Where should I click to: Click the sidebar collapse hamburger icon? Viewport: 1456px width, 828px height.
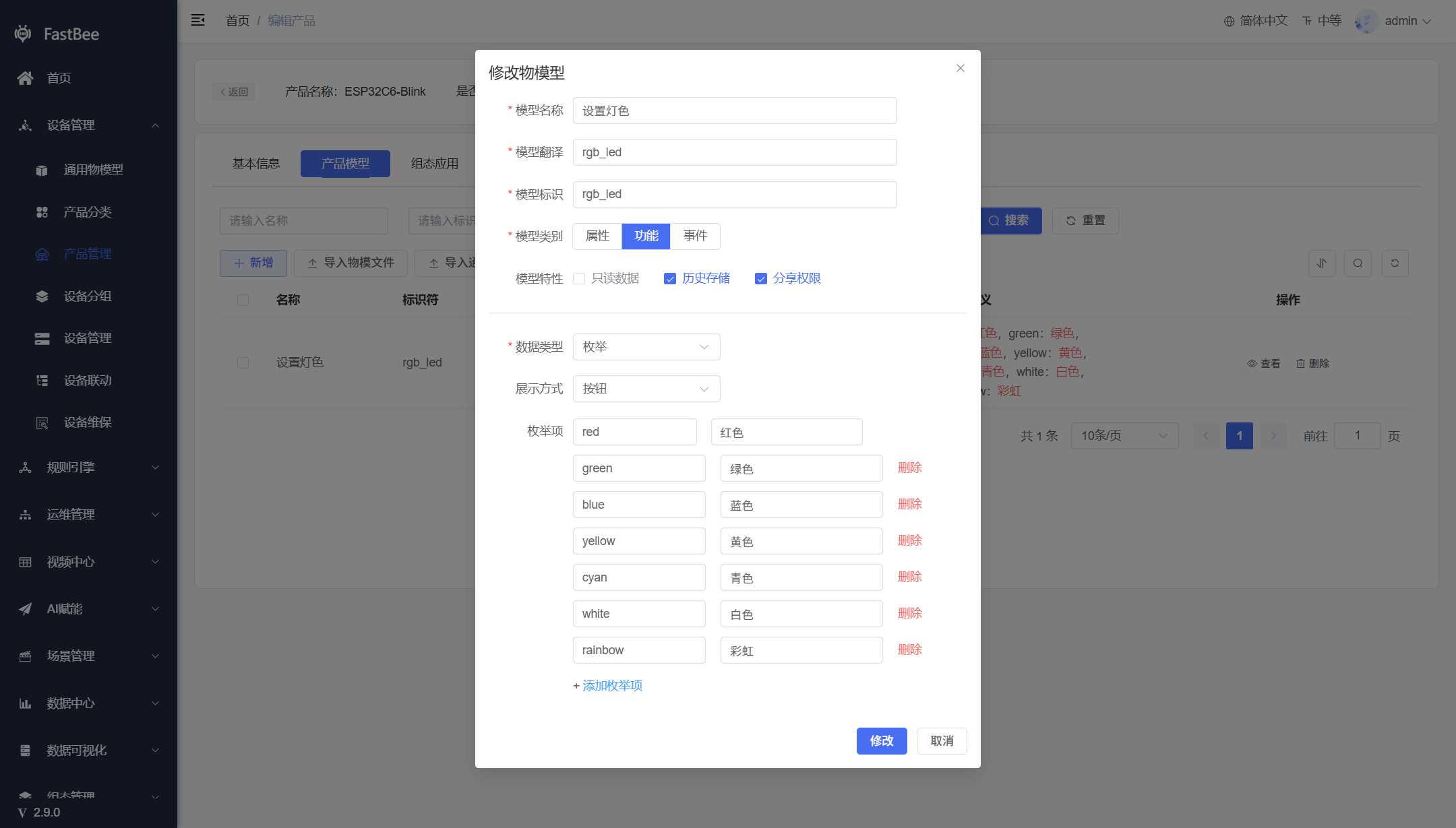pos(198,20)
